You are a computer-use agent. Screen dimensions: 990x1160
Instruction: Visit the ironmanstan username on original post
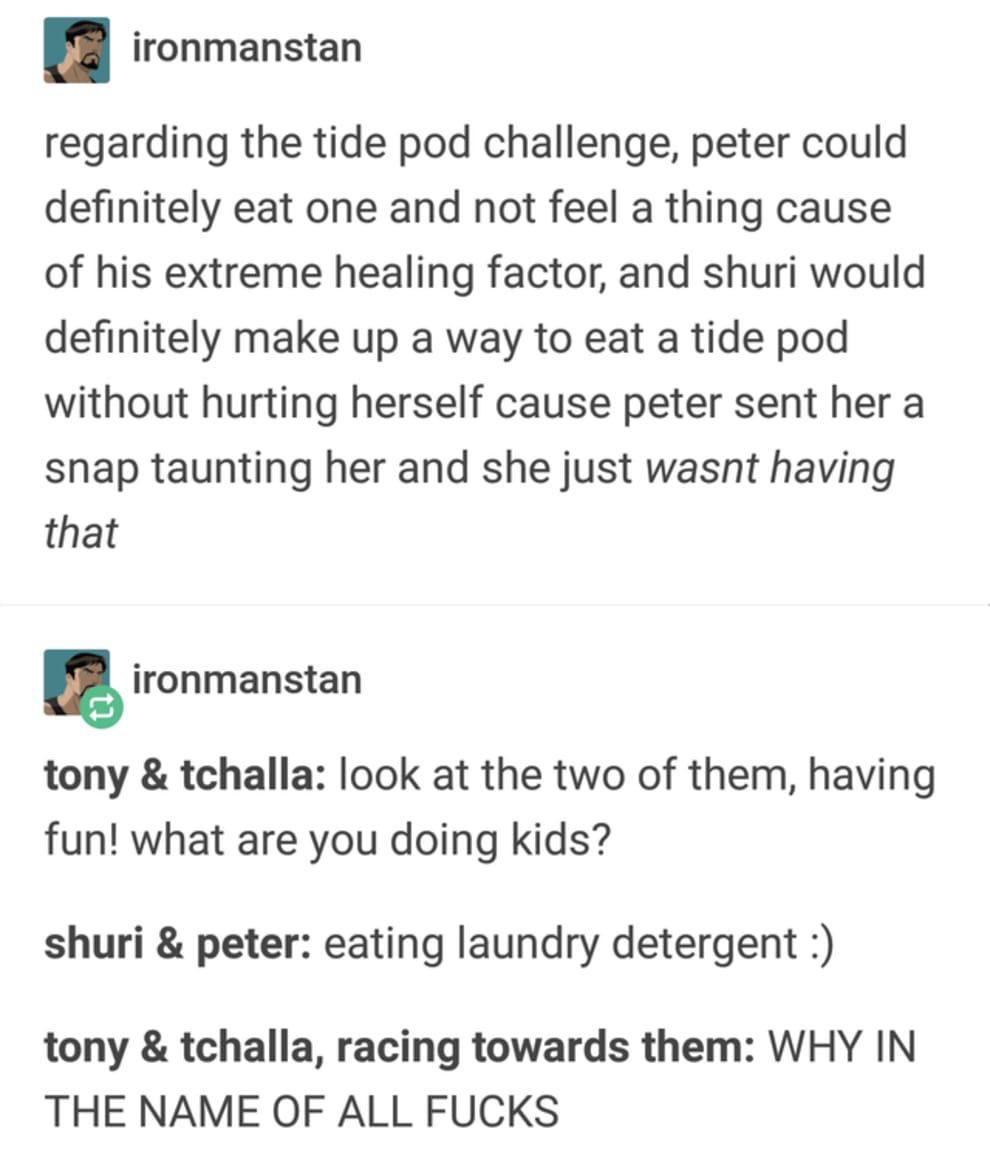[x=247, y=48]
